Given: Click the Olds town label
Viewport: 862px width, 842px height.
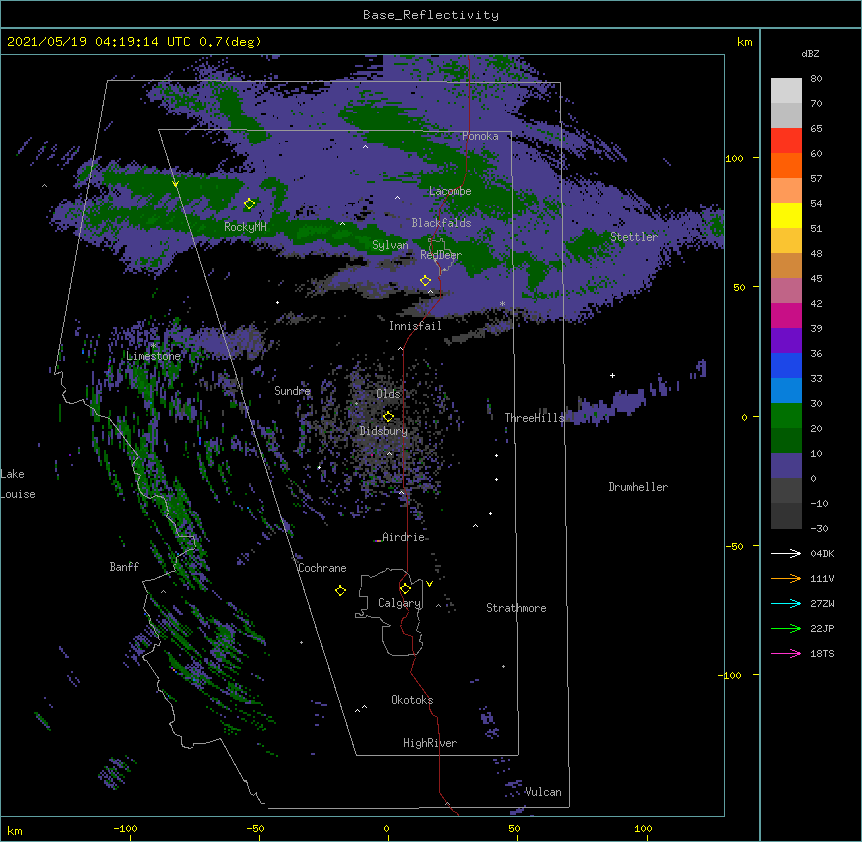Looking at the screenshot, I should 388,394.
